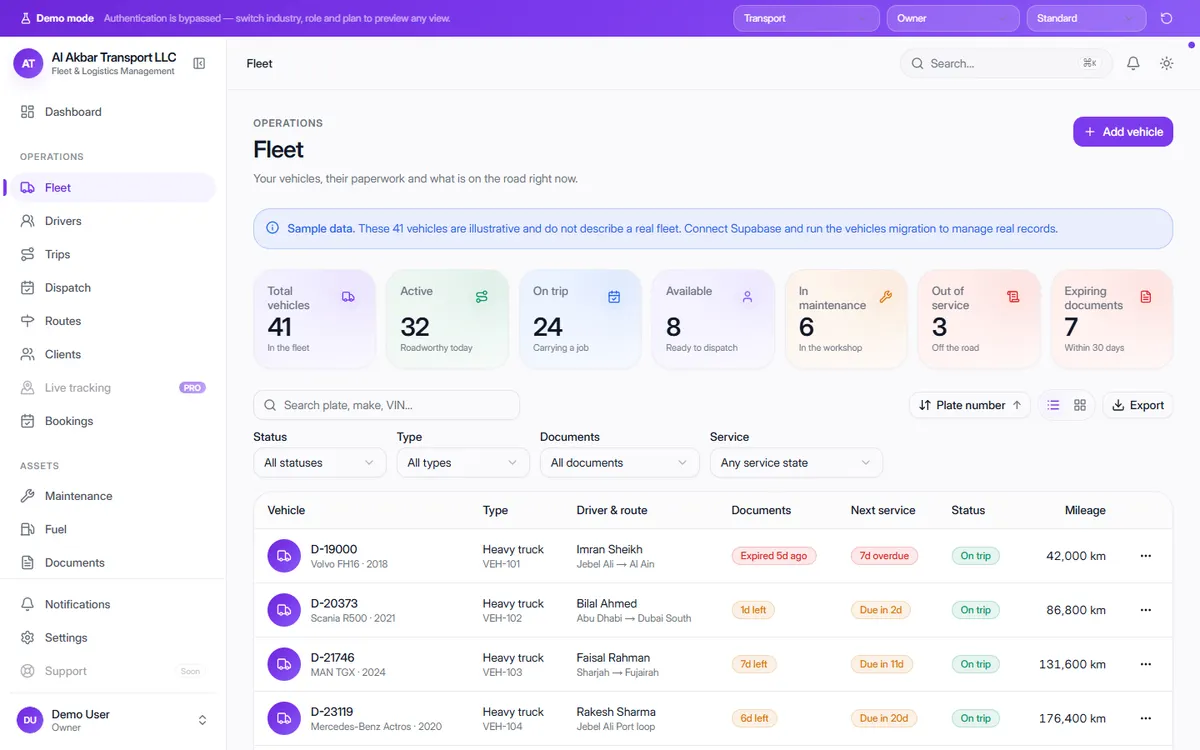Open notifications bell in top bar

(x=1133, y=63)
